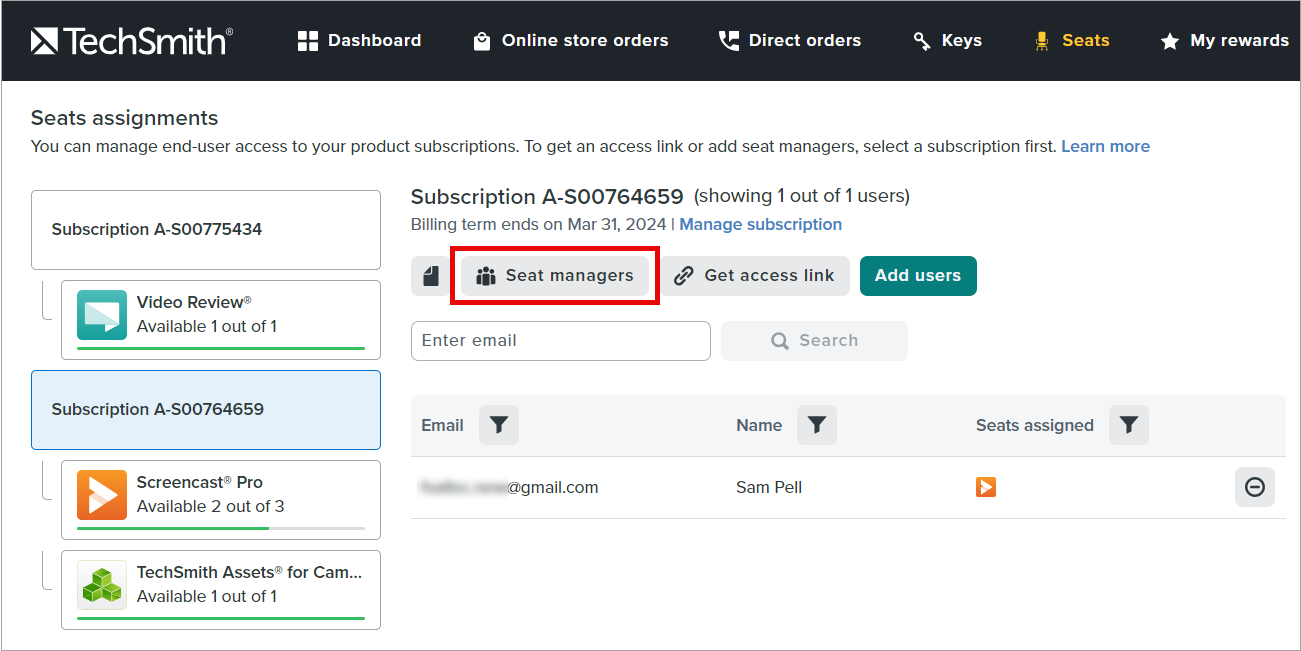This screenshot has width=1301, height=651.
Task: Click the Screencast seat icon for Sam Pell
Action: pyautogui.click(x=986, y=487)
